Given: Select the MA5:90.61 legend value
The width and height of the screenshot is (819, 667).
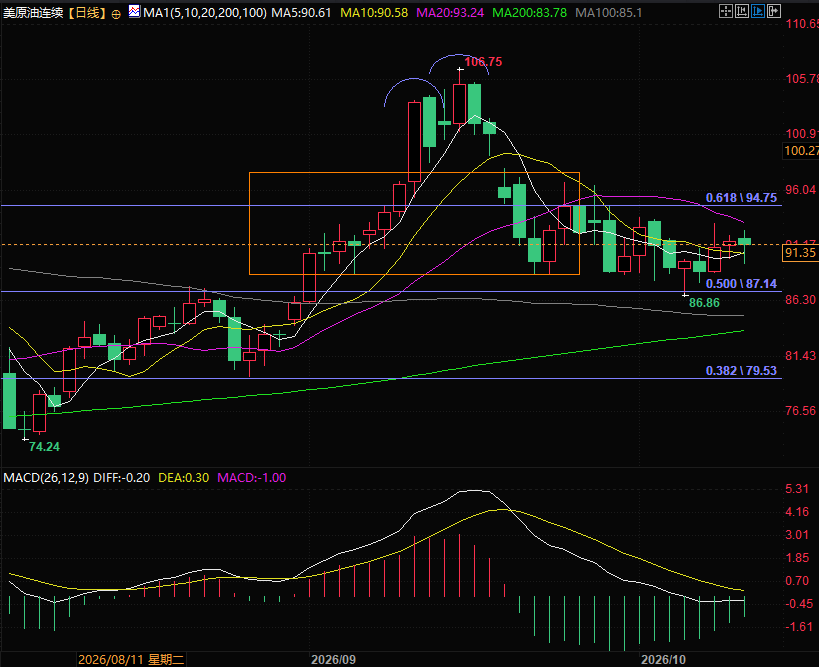Looking at the screenshot, I should [x=301, y=13].
